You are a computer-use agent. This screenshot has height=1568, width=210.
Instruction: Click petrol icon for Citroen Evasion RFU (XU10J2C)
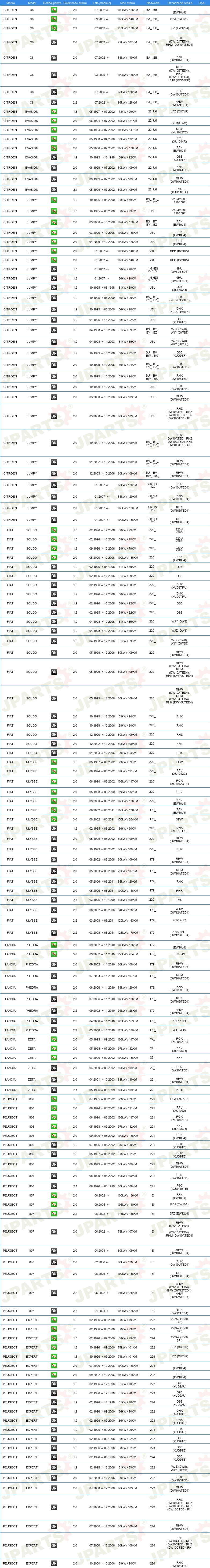pos(54,121)
